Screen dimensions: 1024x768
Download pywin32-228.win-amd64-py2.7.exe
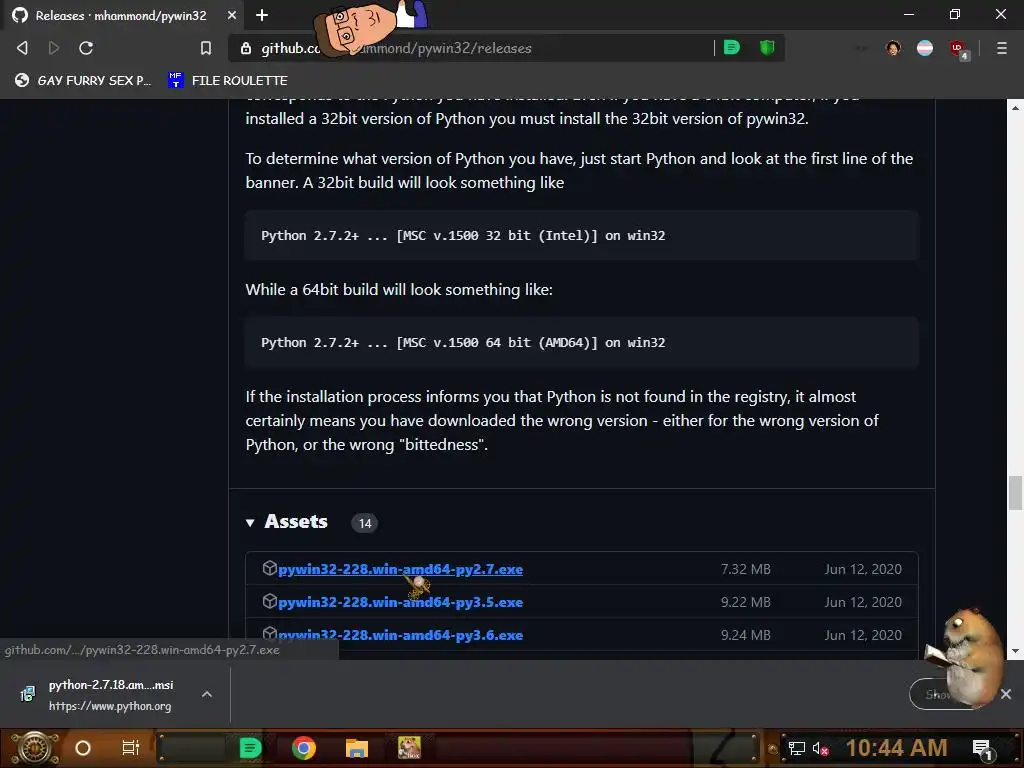pos(400,569)
